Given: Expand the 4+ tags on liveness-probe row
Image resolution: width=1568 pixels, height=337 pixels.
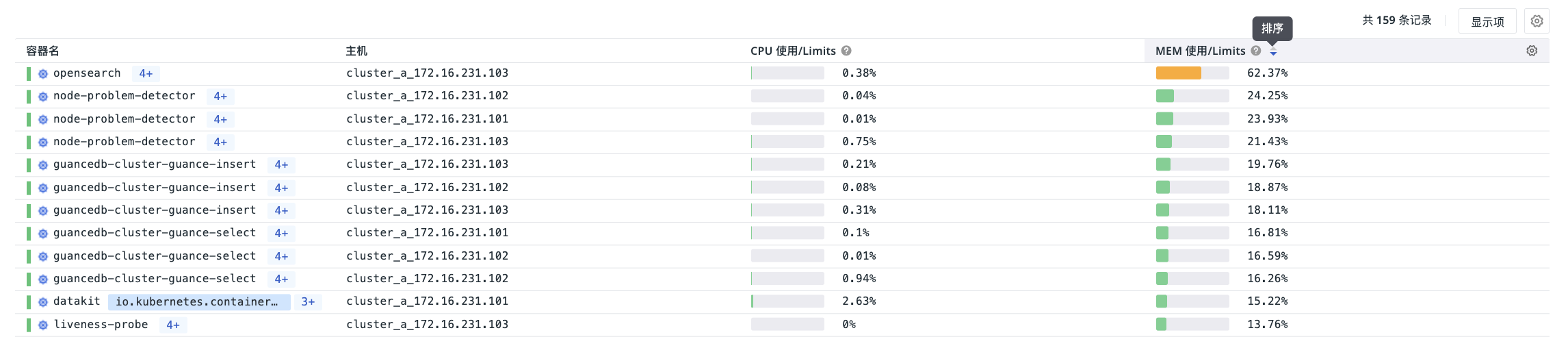Looking at the screenshot, I should point(173,325).
